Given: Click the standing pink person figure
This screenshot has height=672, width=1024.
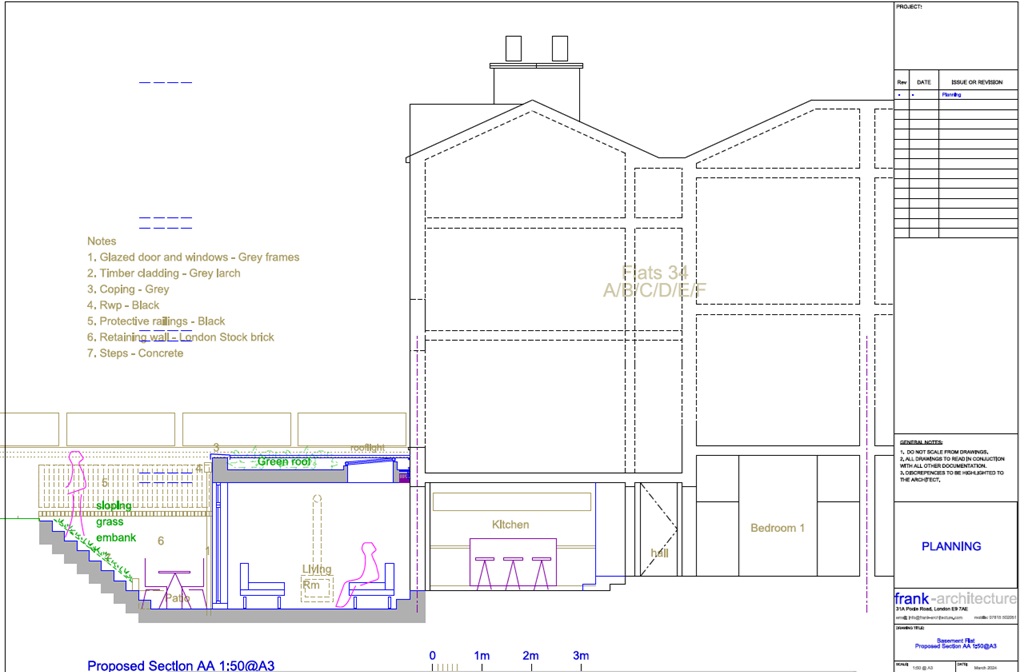Looking at the screenshot, I should click(76, 483).
